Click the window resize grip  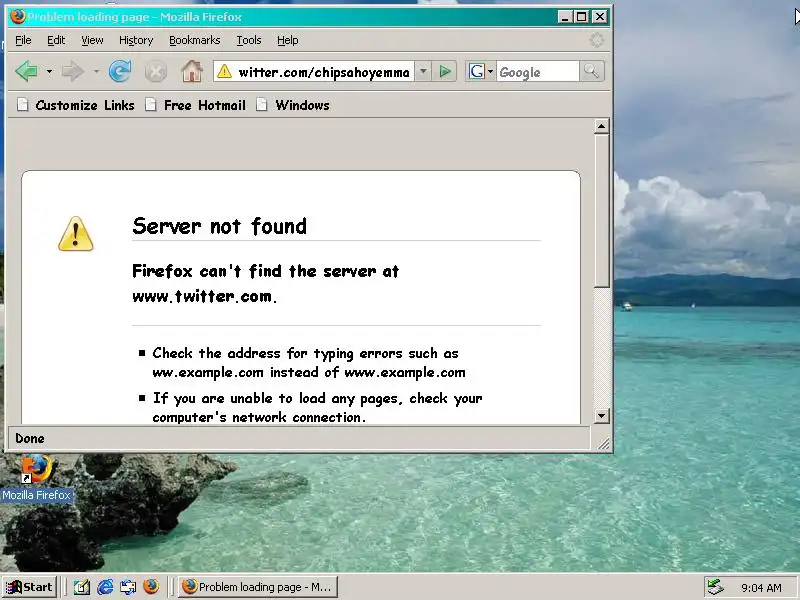[604, 443]
